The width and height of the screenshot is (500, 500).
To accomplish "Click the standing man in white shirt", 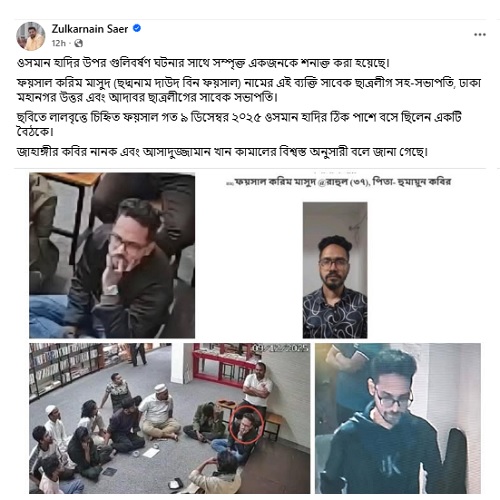I will click(x=257, y=388).
